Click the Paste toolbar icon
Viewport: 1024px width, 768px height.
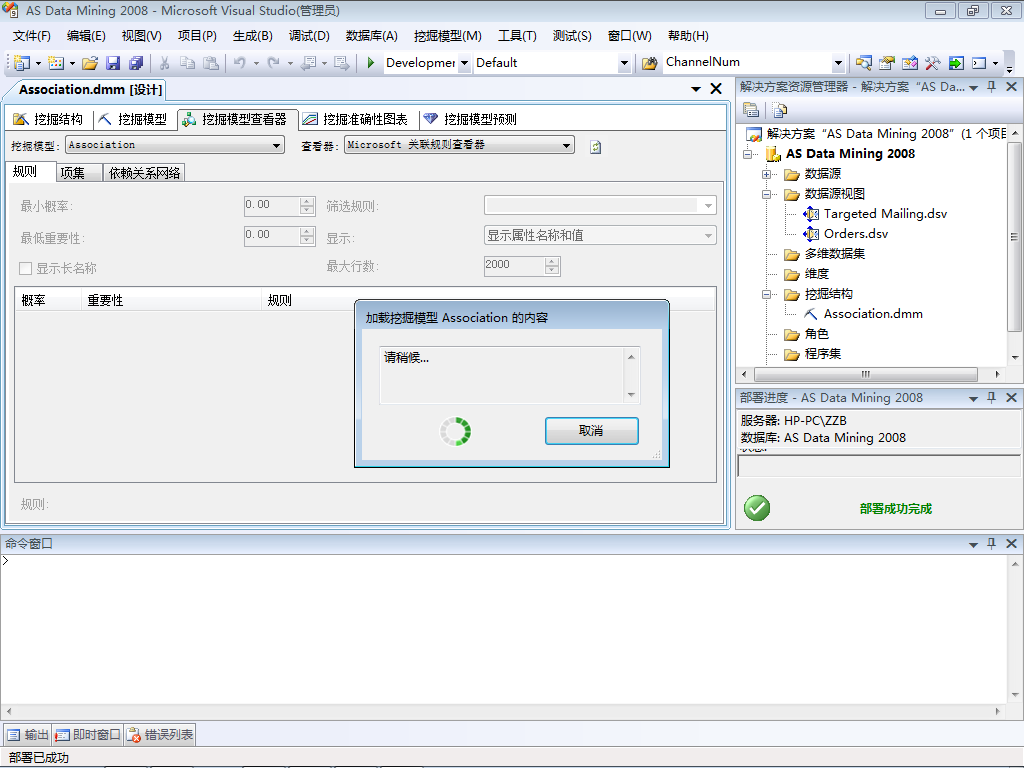click(x=210, y=63)
